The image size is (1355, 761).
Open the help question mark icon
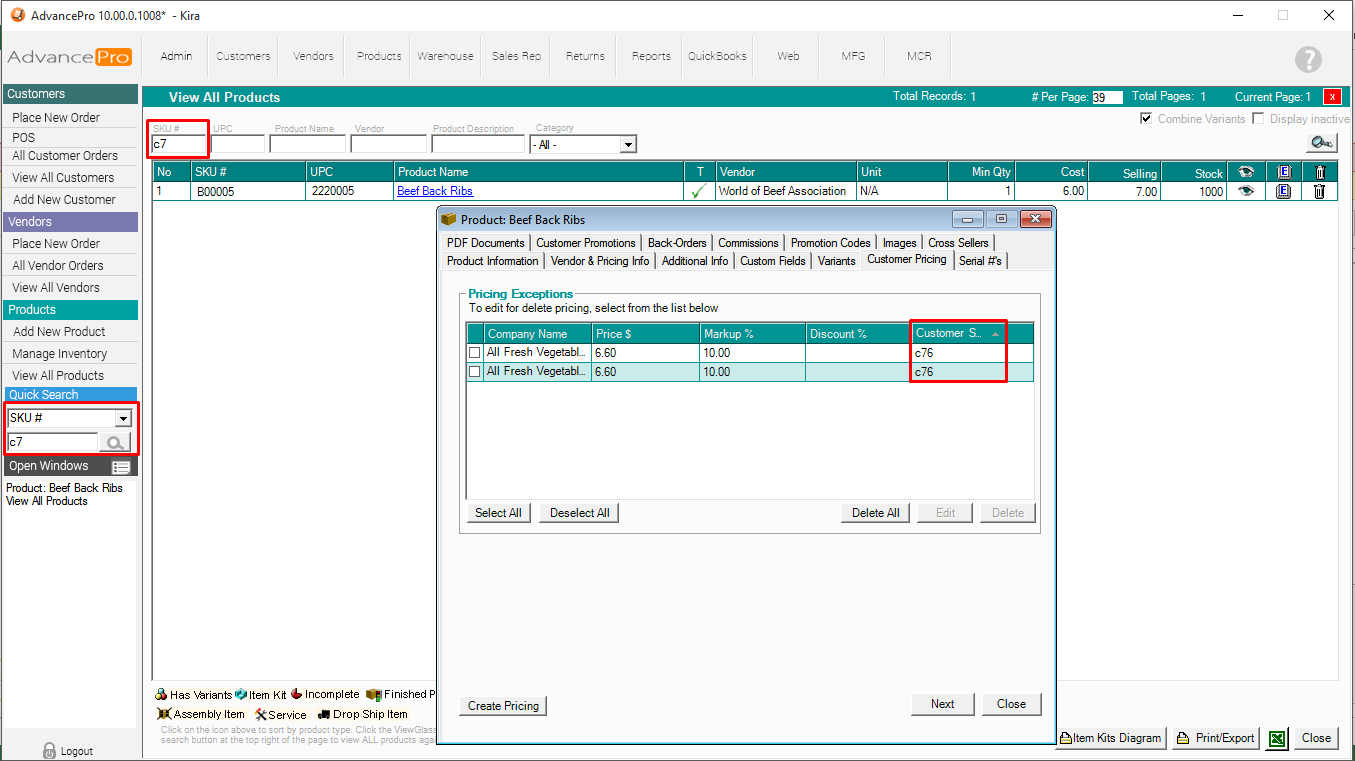[1308, 59]
